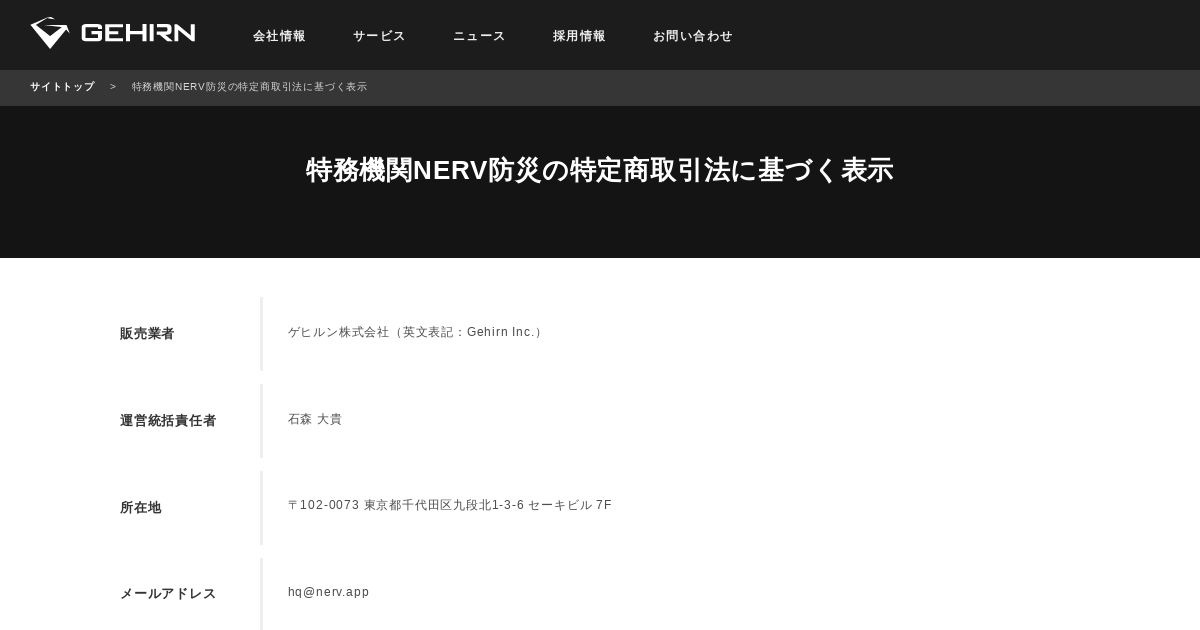The width and height of the screenshot is (1200, 630).
Task: Open the サービス menu item
Action: coord(379,36)
